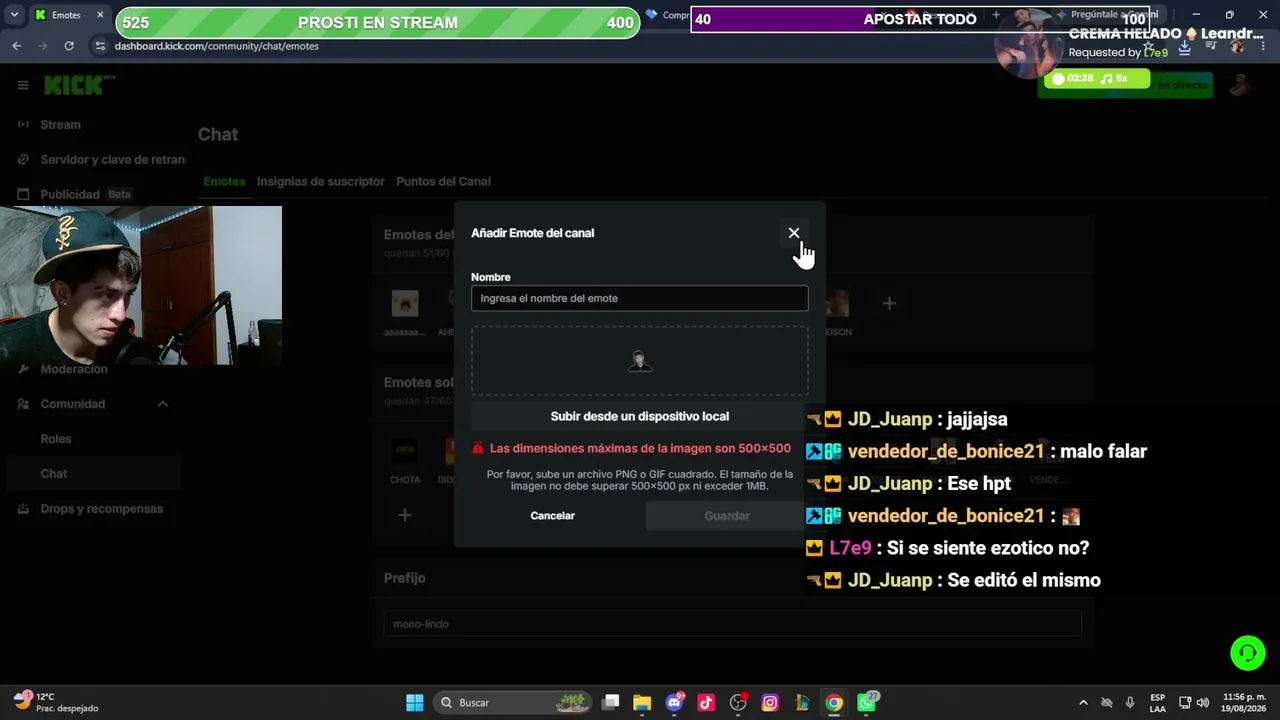Image resolution: width=1280 pixels, height=720 pixels.
Task: Switch to Puntos del Canal tab
Action: 444,182
